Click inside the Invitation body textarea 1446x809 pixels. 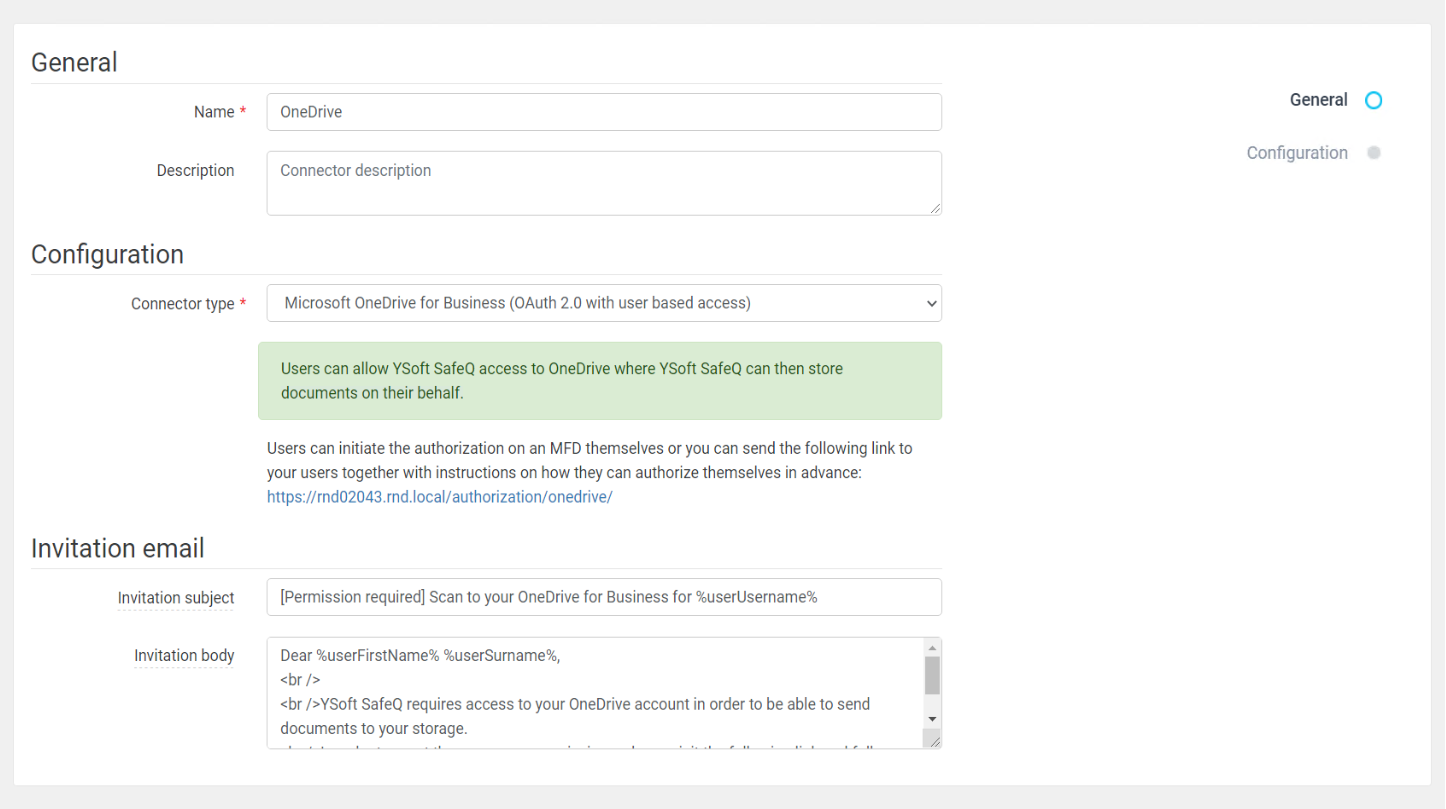595,693
